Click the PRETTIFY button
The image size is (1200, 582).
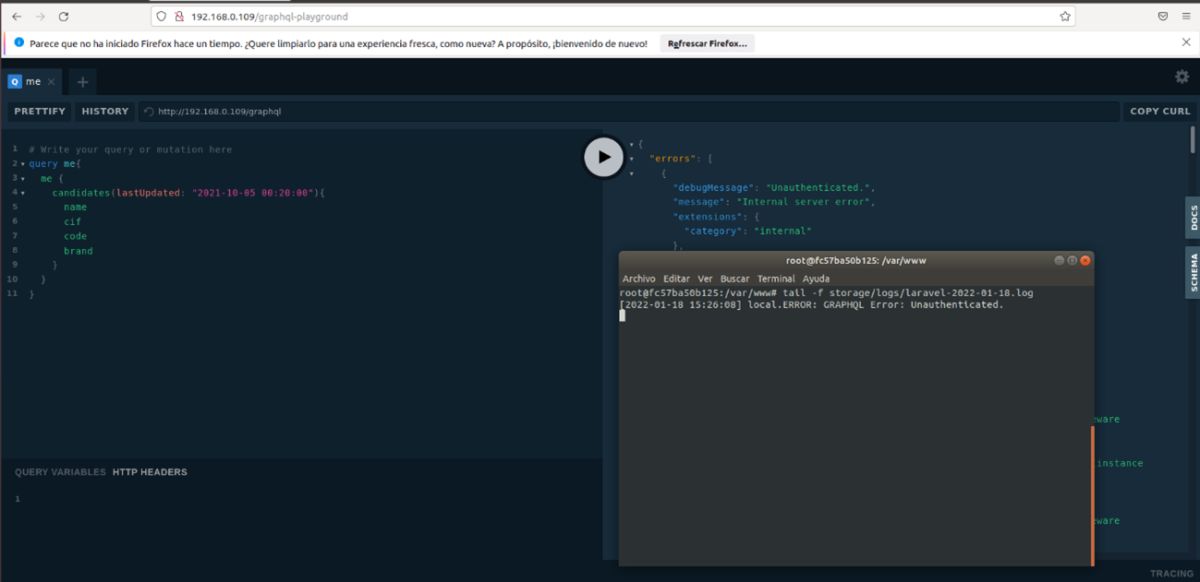pos(40,111)
